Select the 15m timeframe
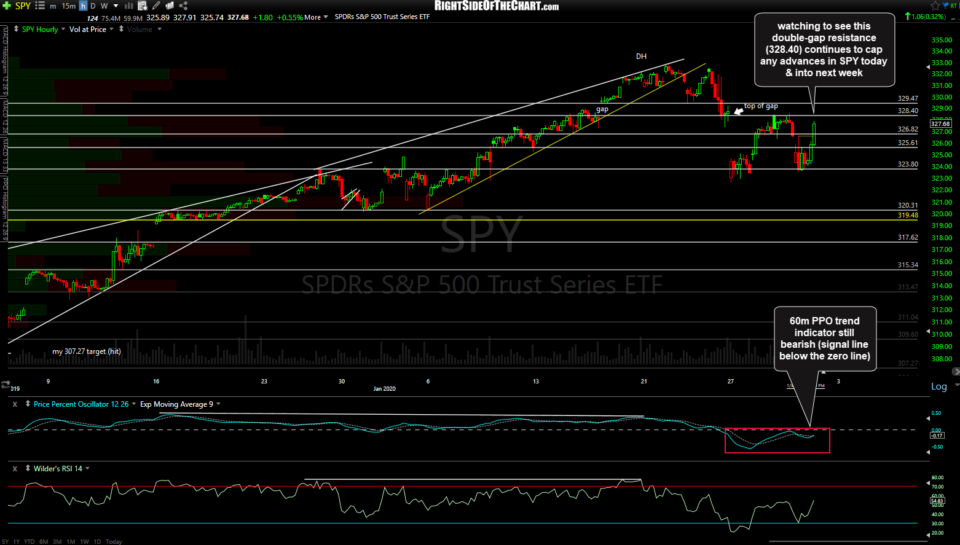This screenshot has width=960, height=545. click(69, 6)
